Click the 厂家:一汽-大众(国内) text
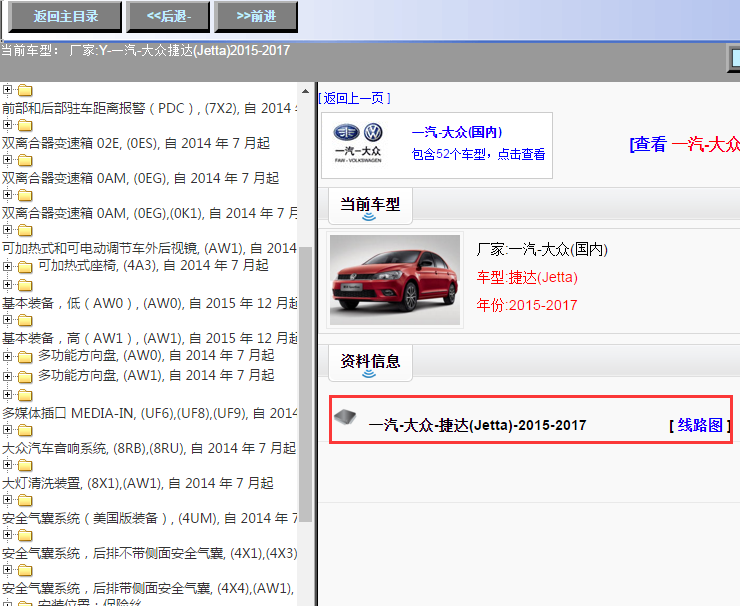 (542, 249)
